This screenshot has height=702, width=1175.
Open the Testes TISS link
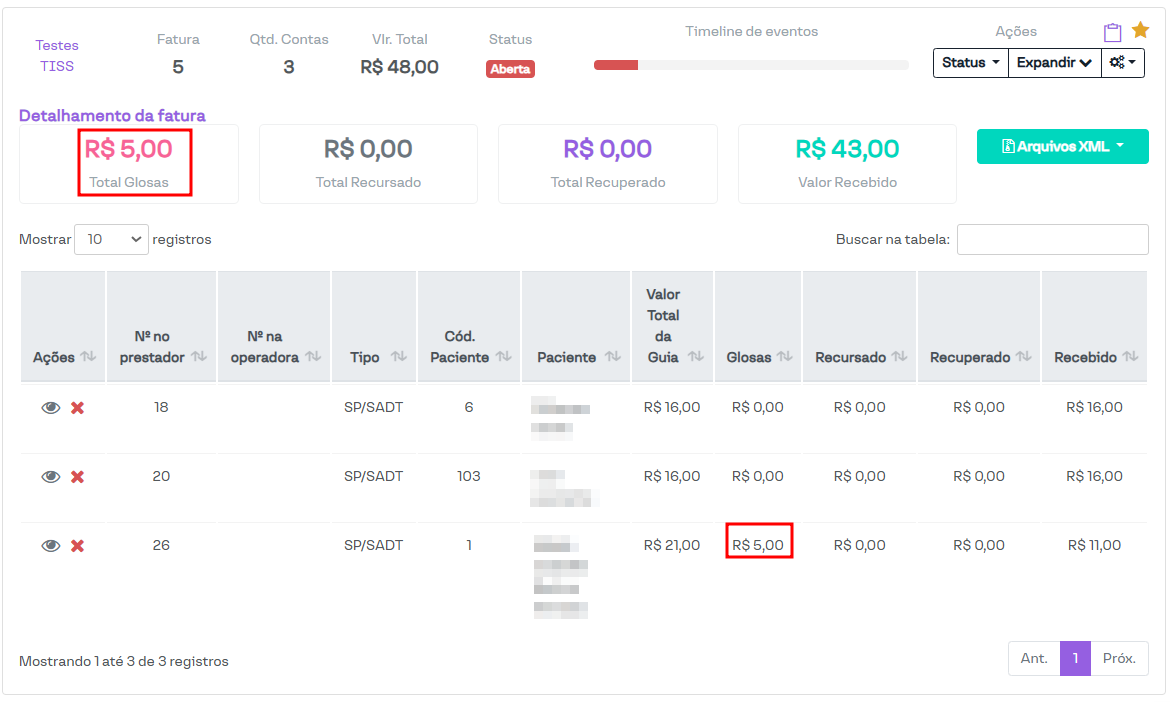click(57, 56)
